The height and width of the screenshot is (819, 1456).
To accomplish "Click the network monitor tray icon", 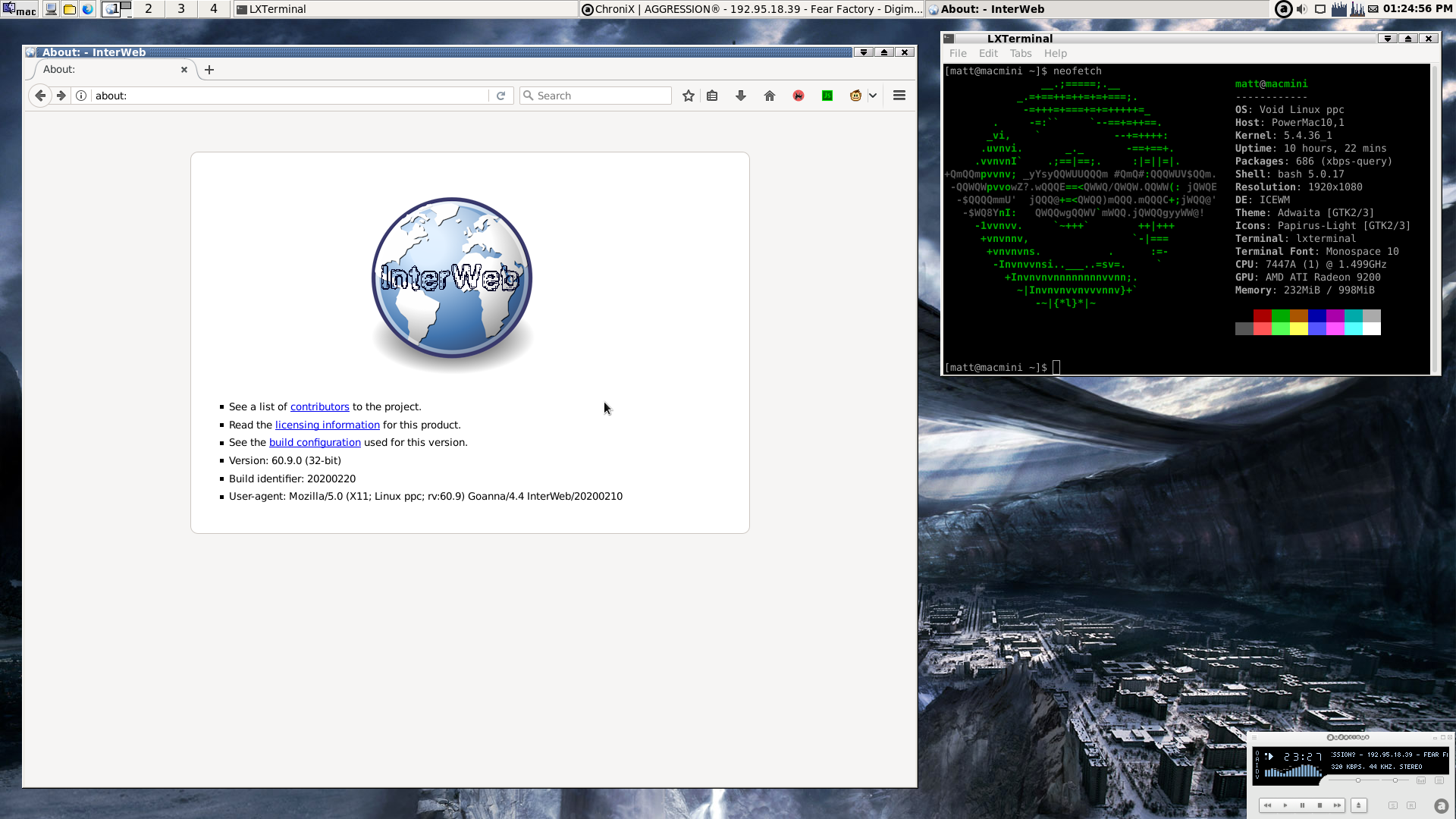I will [1320, 9].
